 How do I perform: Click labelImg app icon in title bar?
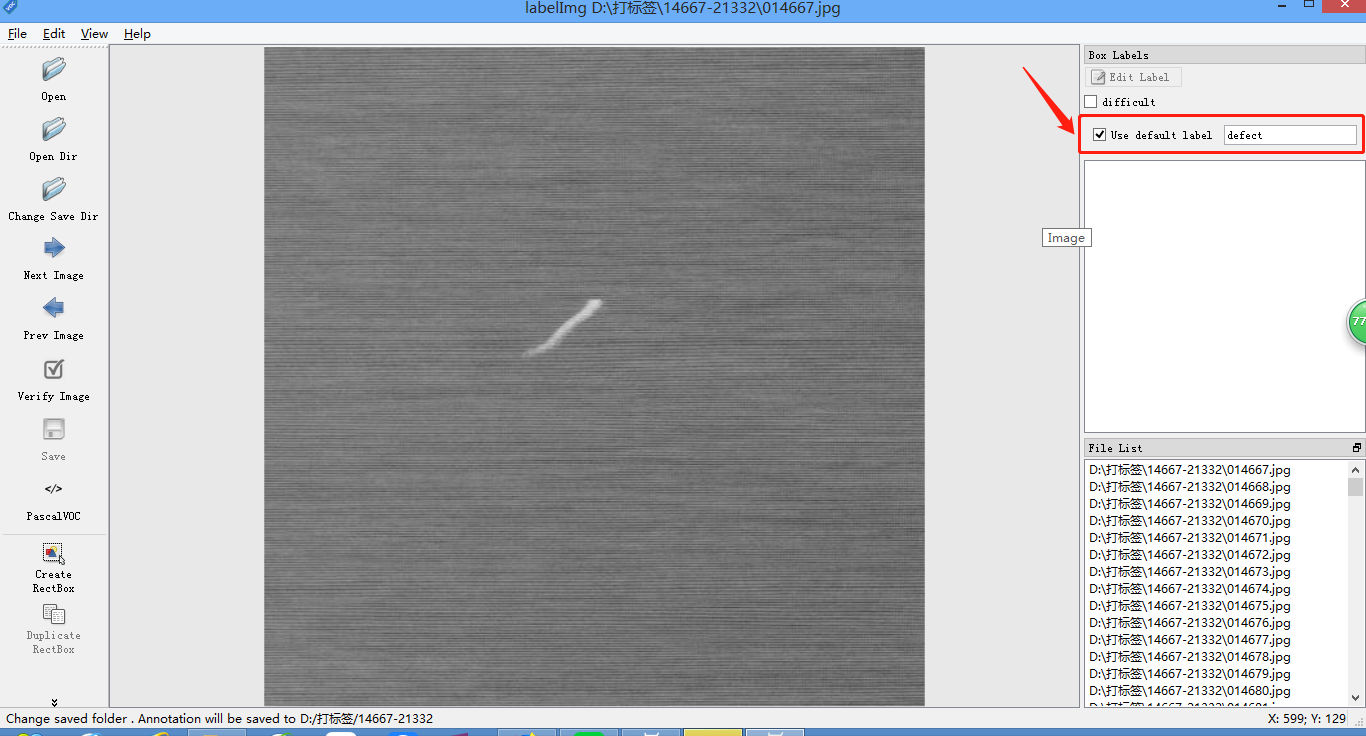click(11, 6)
